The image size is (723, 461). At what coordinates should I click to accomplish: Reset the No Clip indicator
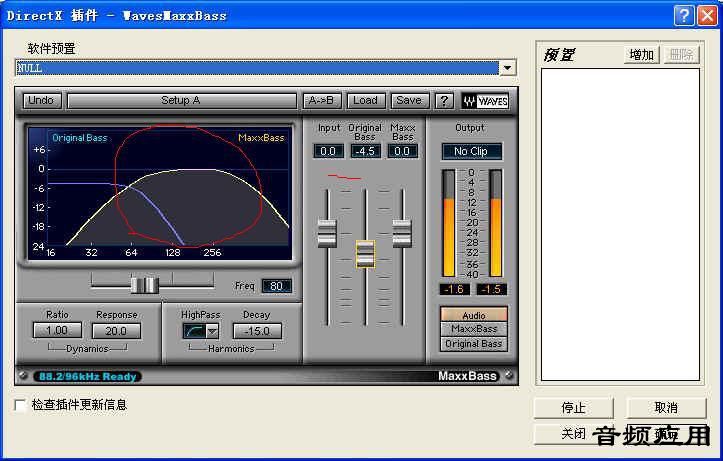pos(471,151)
